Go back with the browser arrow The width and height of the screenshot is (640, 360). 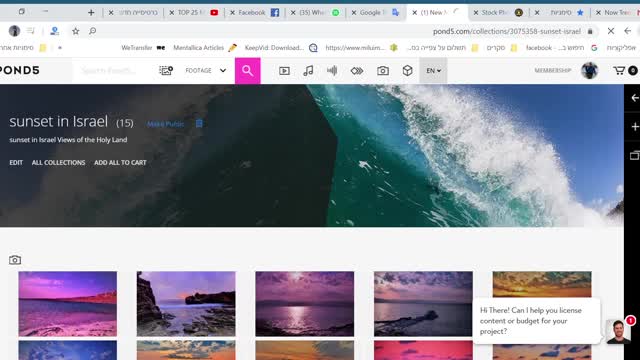[628, 31]
